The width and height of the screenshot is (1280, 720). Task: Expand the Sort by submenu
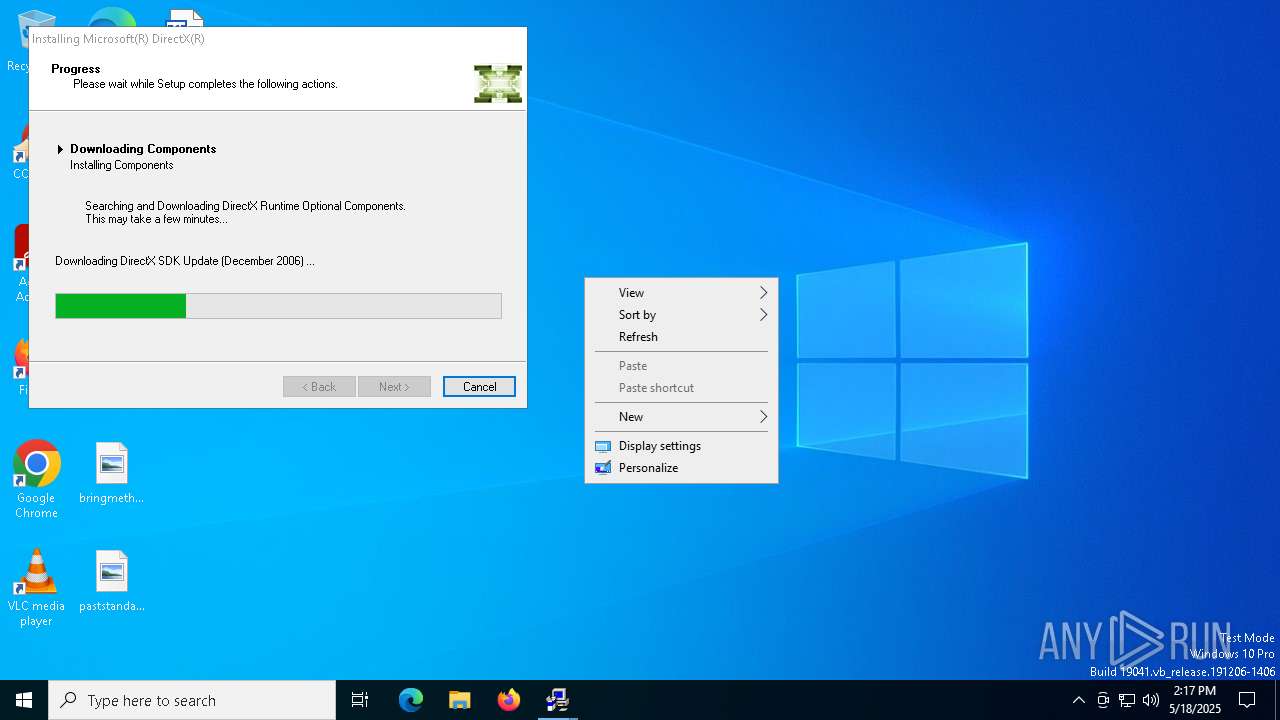tap(681, 315)
